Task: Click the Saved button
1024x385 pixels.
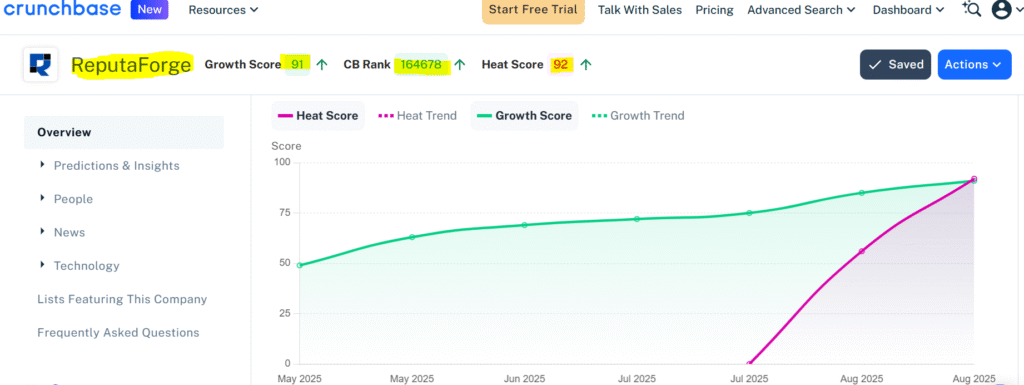Action: coord(895,65)
